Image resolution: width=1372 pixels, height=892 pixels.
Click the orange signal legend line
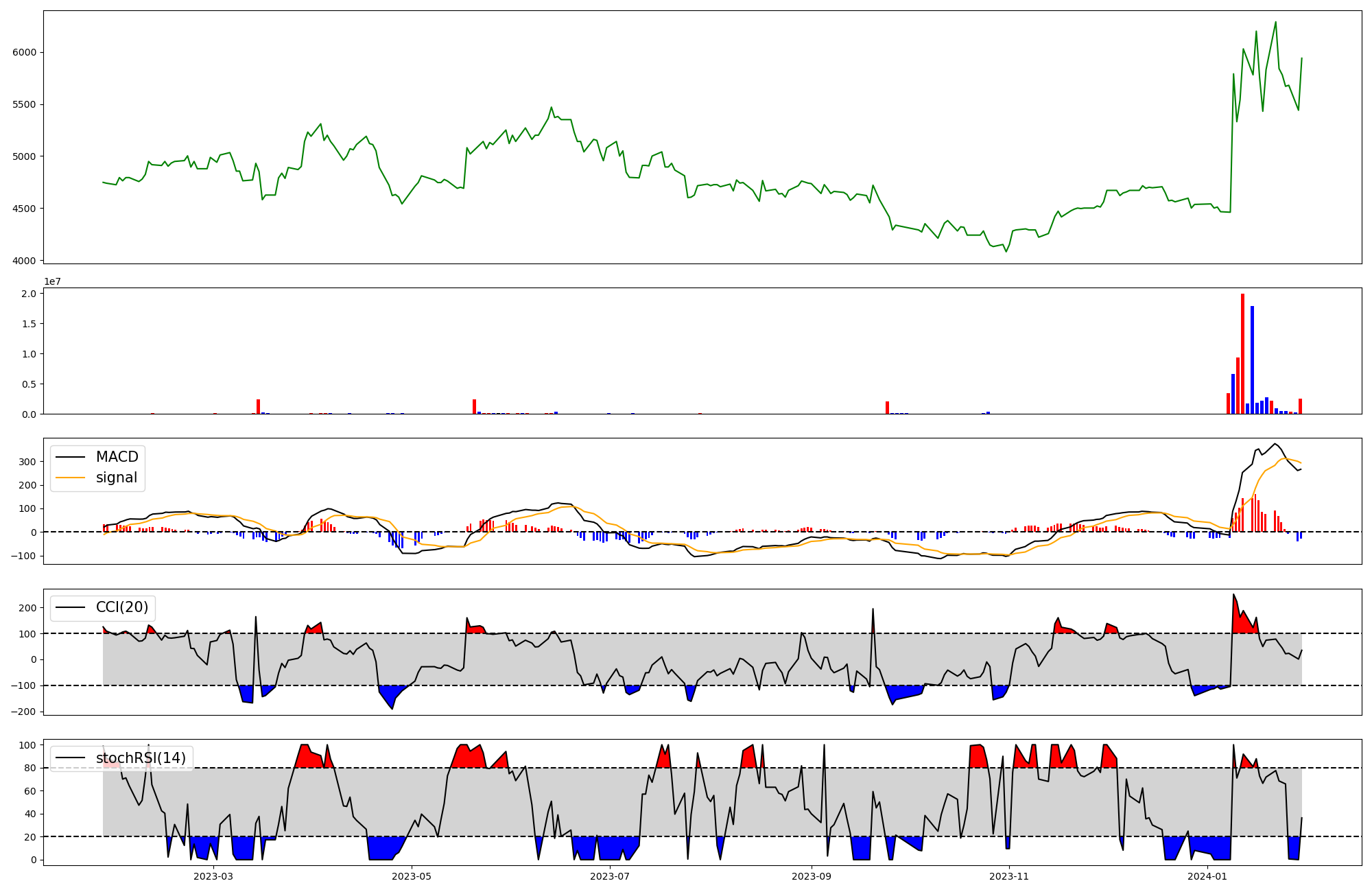[x=70, y=478]
